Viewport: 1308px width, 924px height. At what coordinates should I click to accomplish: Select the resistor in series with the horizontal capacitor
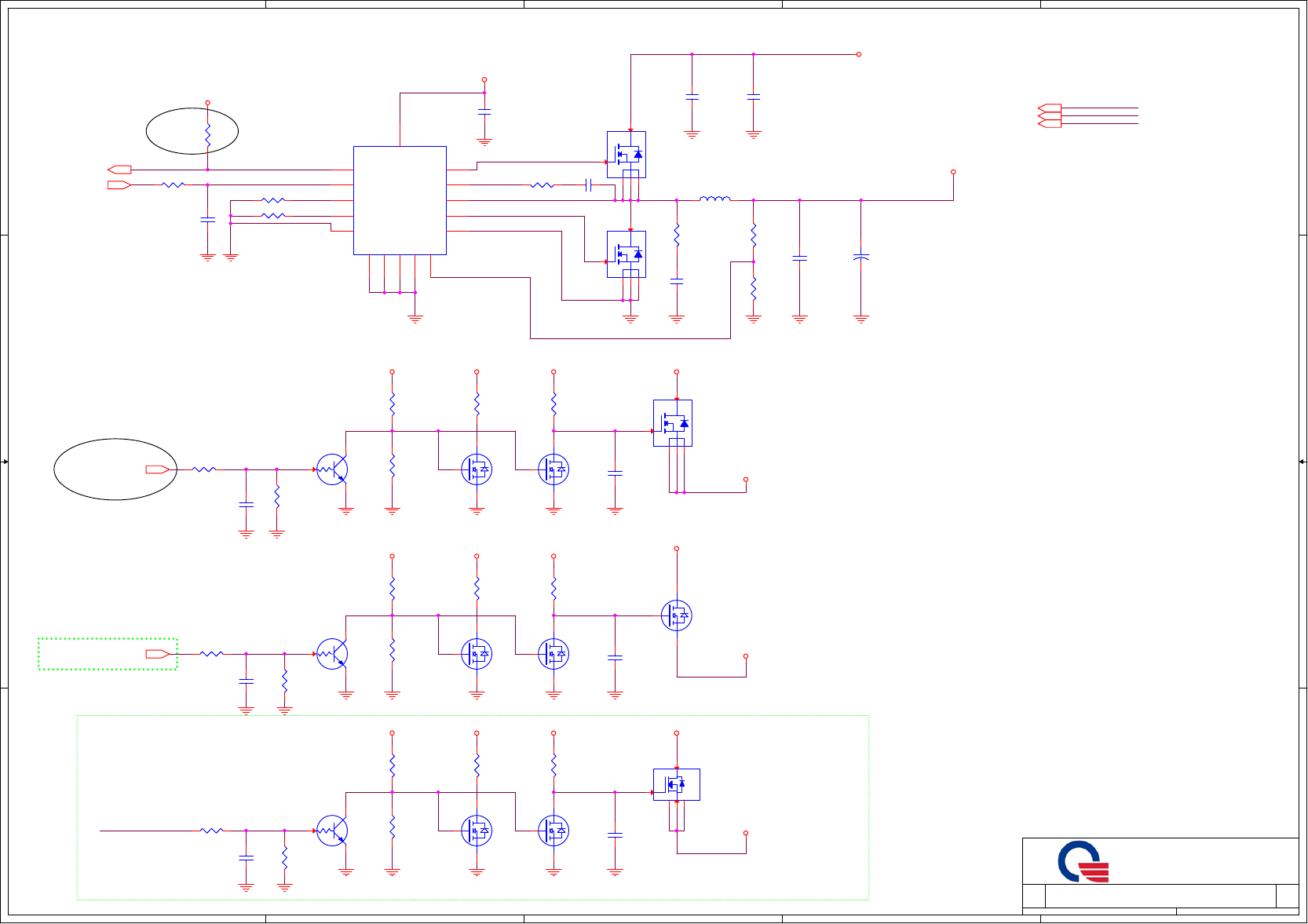tap(543, 185)
